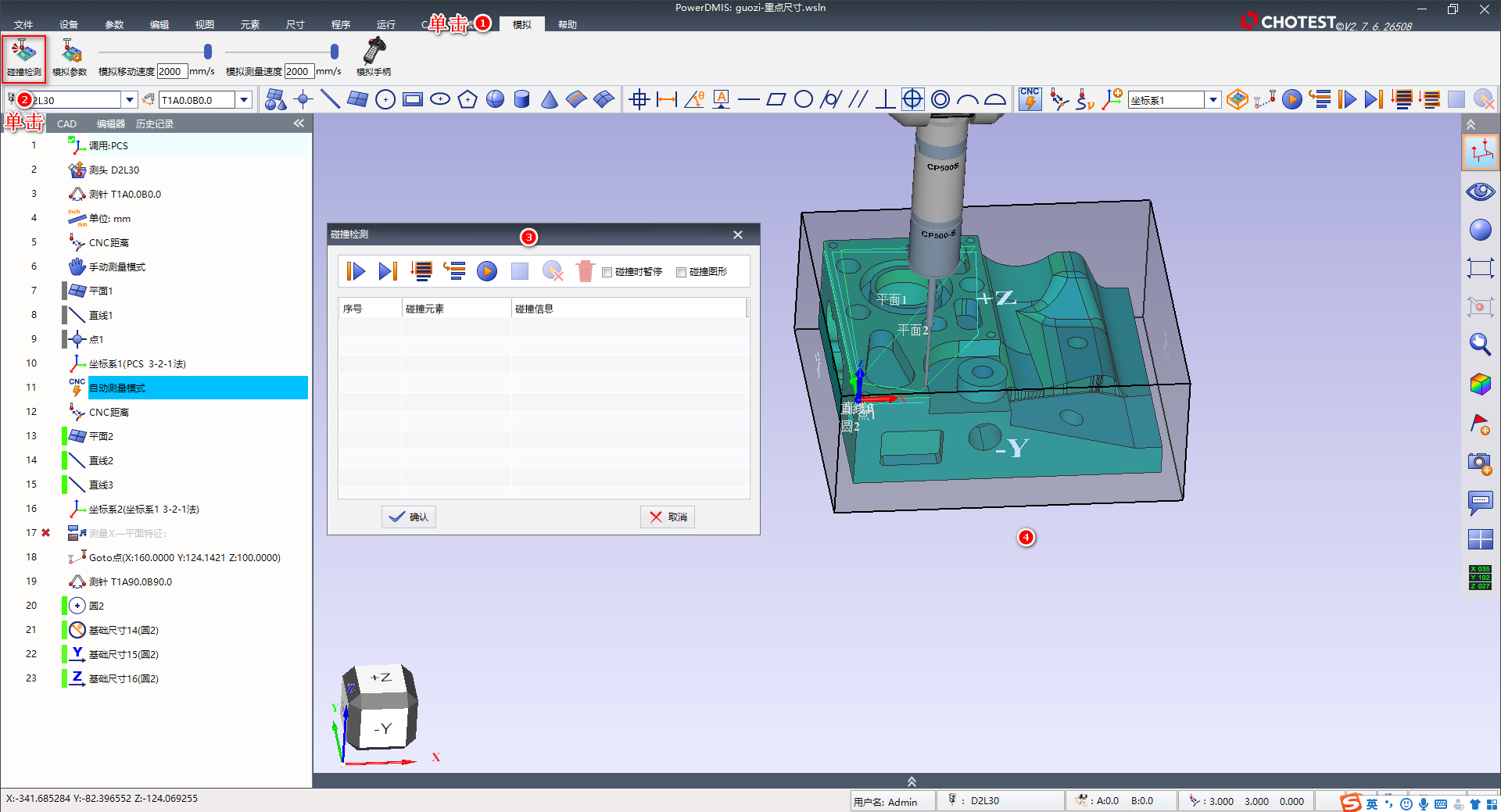Toggle CNC automatic mode in main toolbar
Screen dimensions: 1501x812
(1030, 99)
